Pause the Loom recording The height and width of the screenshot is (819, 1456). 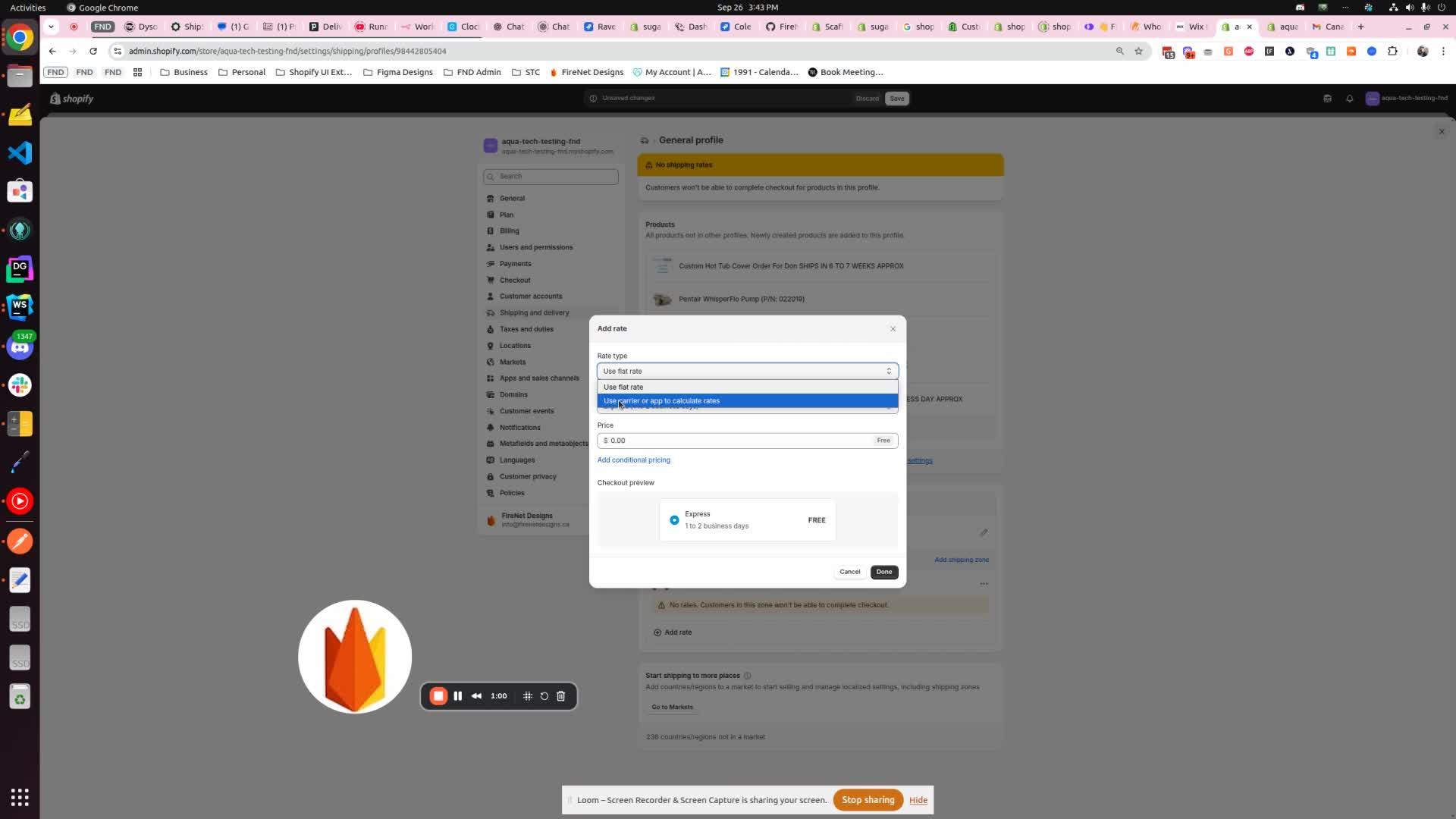458,696
